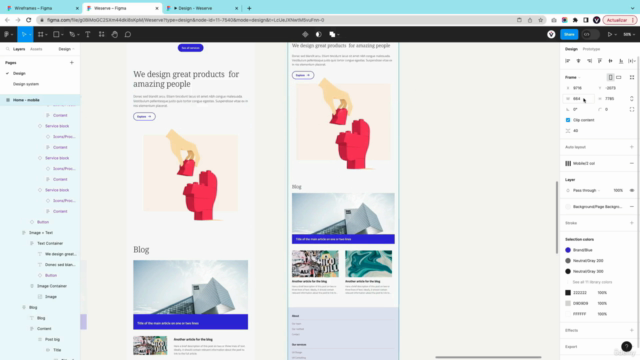This screenshot has height=360, width=640.
Task: Click the Align bottom icon
Action: coord(621,61)
